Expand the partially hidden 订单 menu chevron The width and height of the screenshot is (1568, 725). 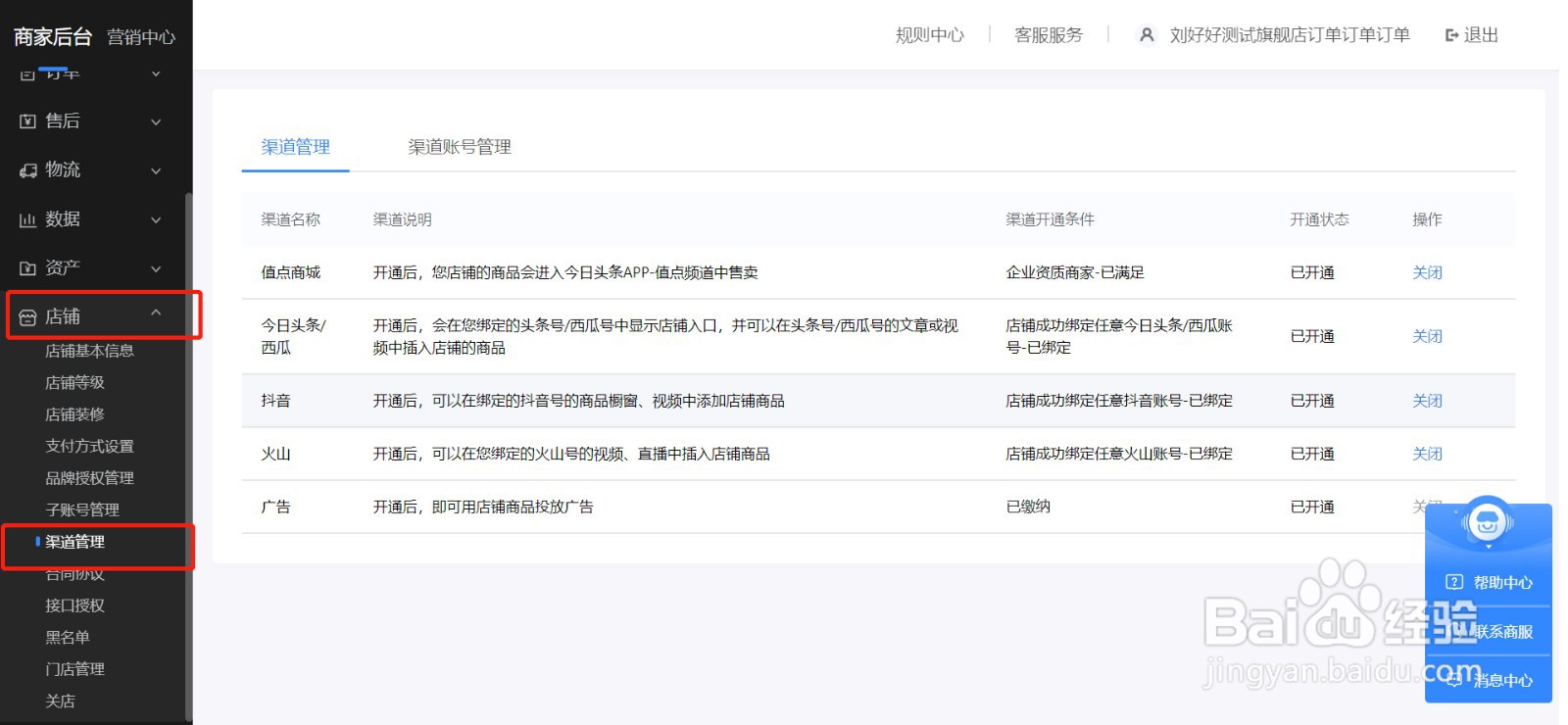(x=156, y=73)
